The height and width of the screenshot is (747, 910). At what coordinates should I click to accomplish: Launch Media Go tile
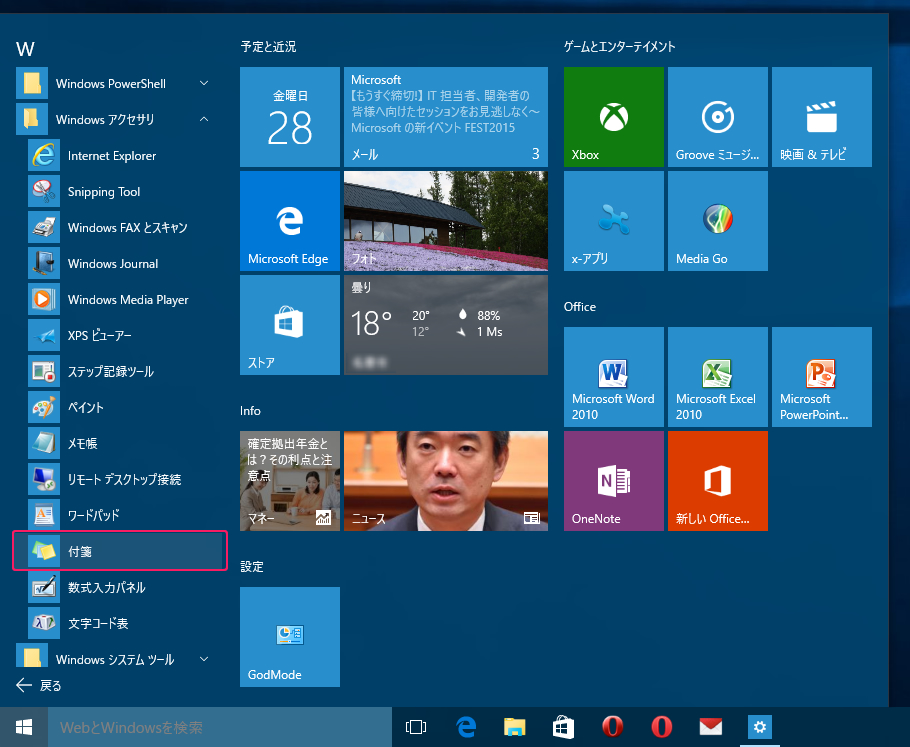click(x=717, y=221)
